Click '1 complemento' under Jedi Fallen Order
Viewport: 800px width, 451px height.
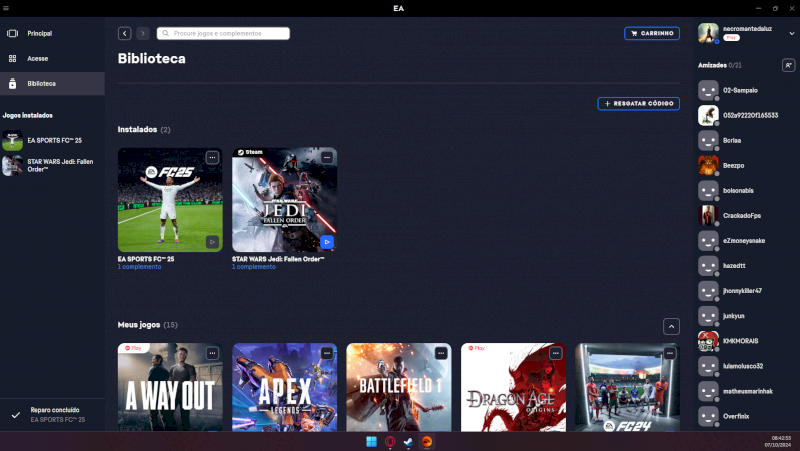254,267
